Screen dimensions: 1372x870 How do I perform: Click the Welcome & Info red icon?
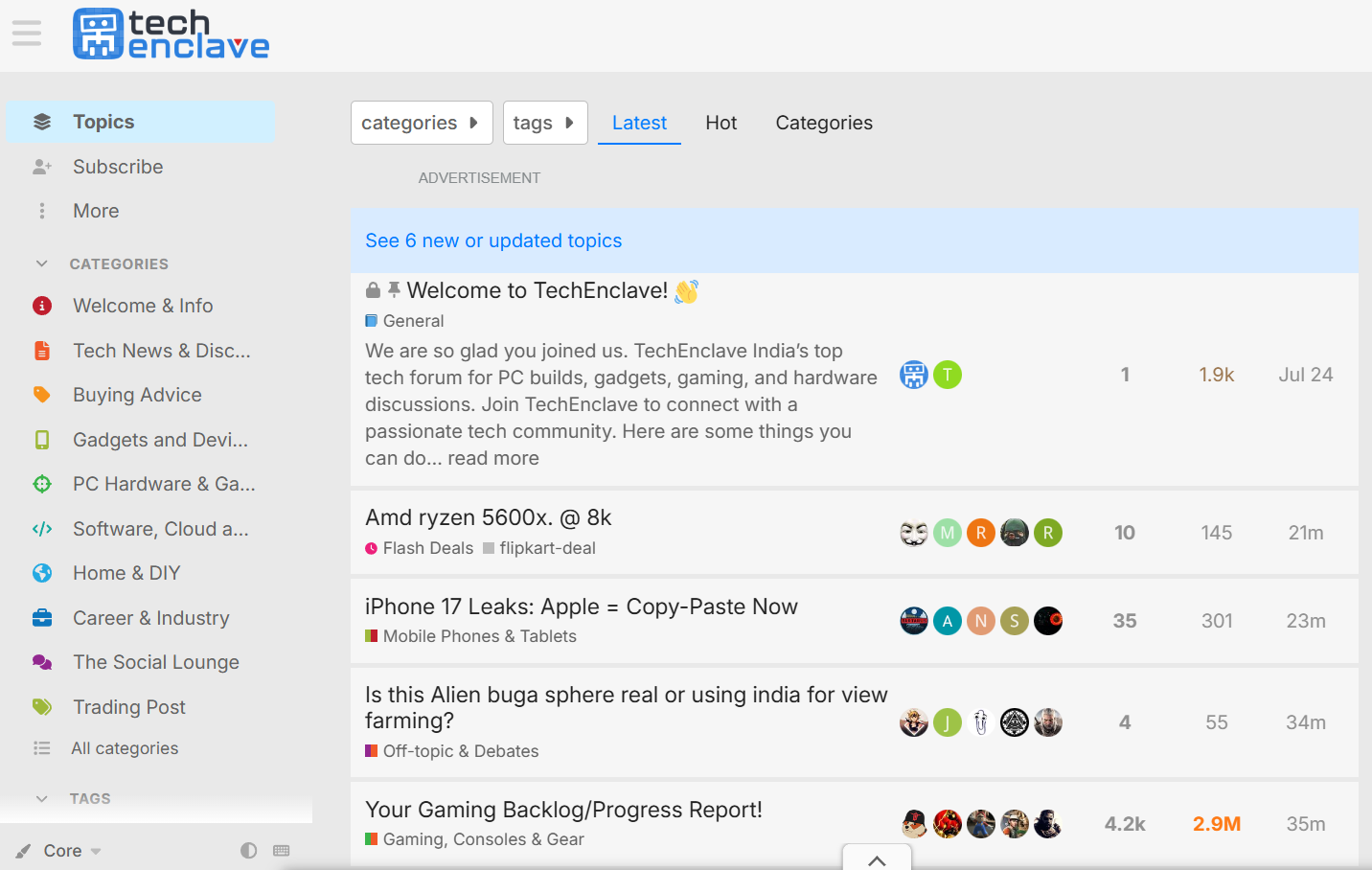42,306
